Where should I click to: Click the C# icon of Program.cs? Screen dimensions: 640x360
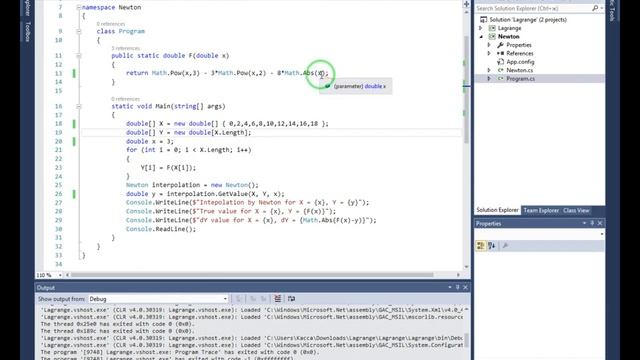(500, 79)
